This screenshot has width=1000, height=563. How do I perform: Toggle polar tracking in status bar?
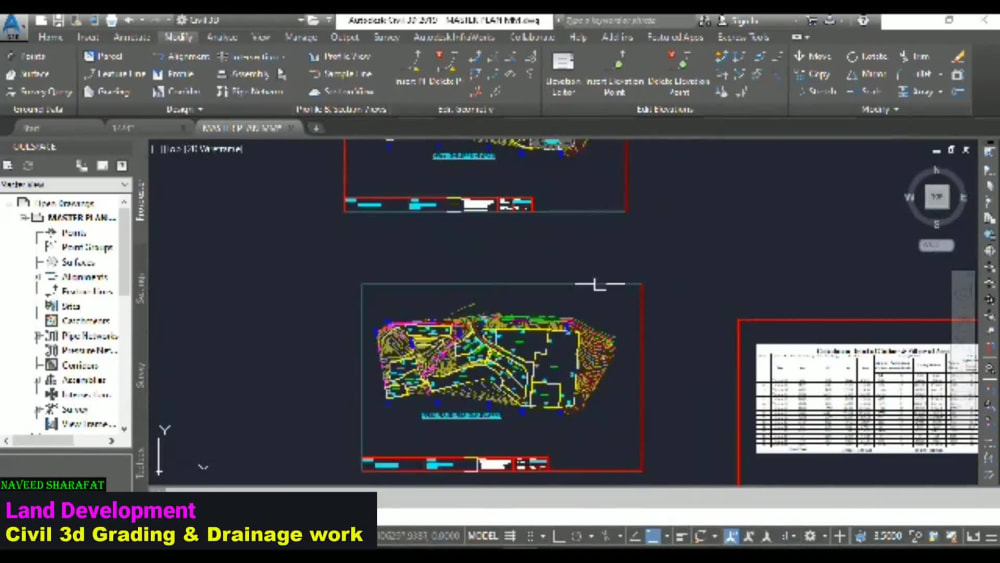577,536
